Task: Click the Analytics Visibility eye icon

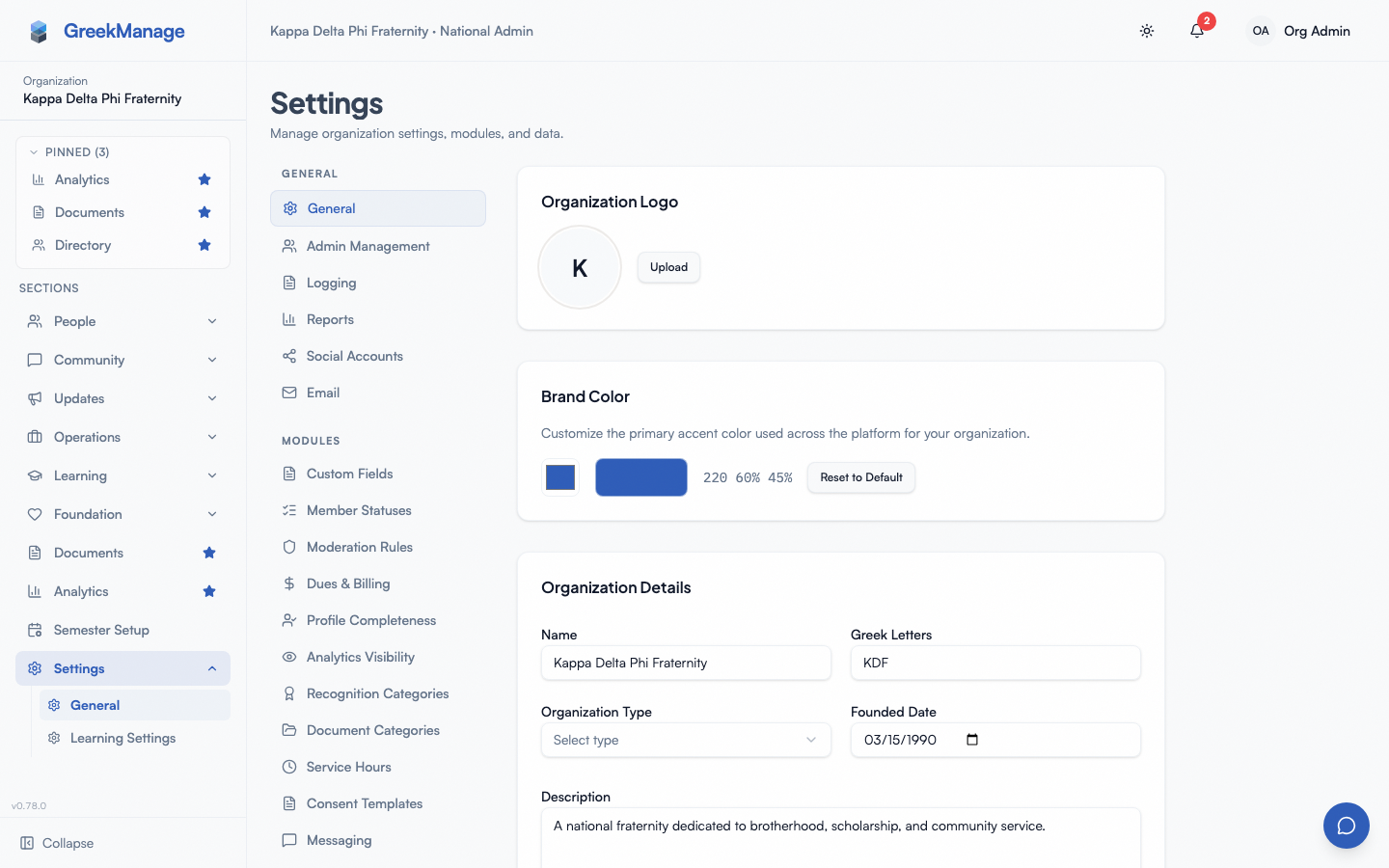Action: [289, 657]
